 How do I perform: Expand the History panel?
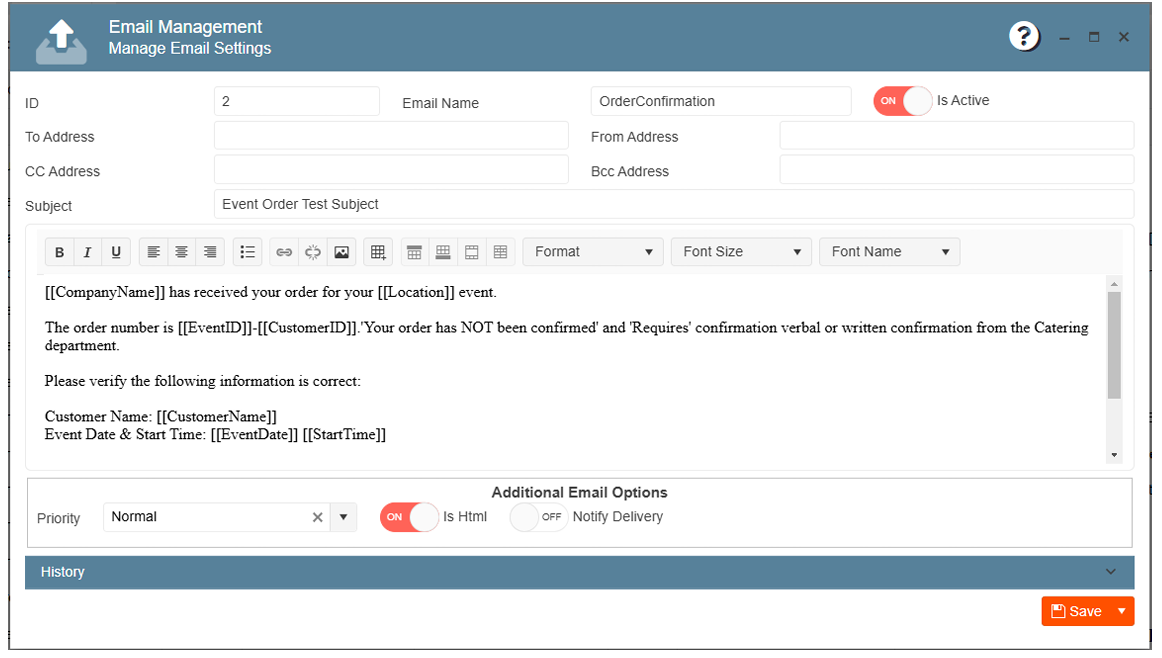pos(579,572)
